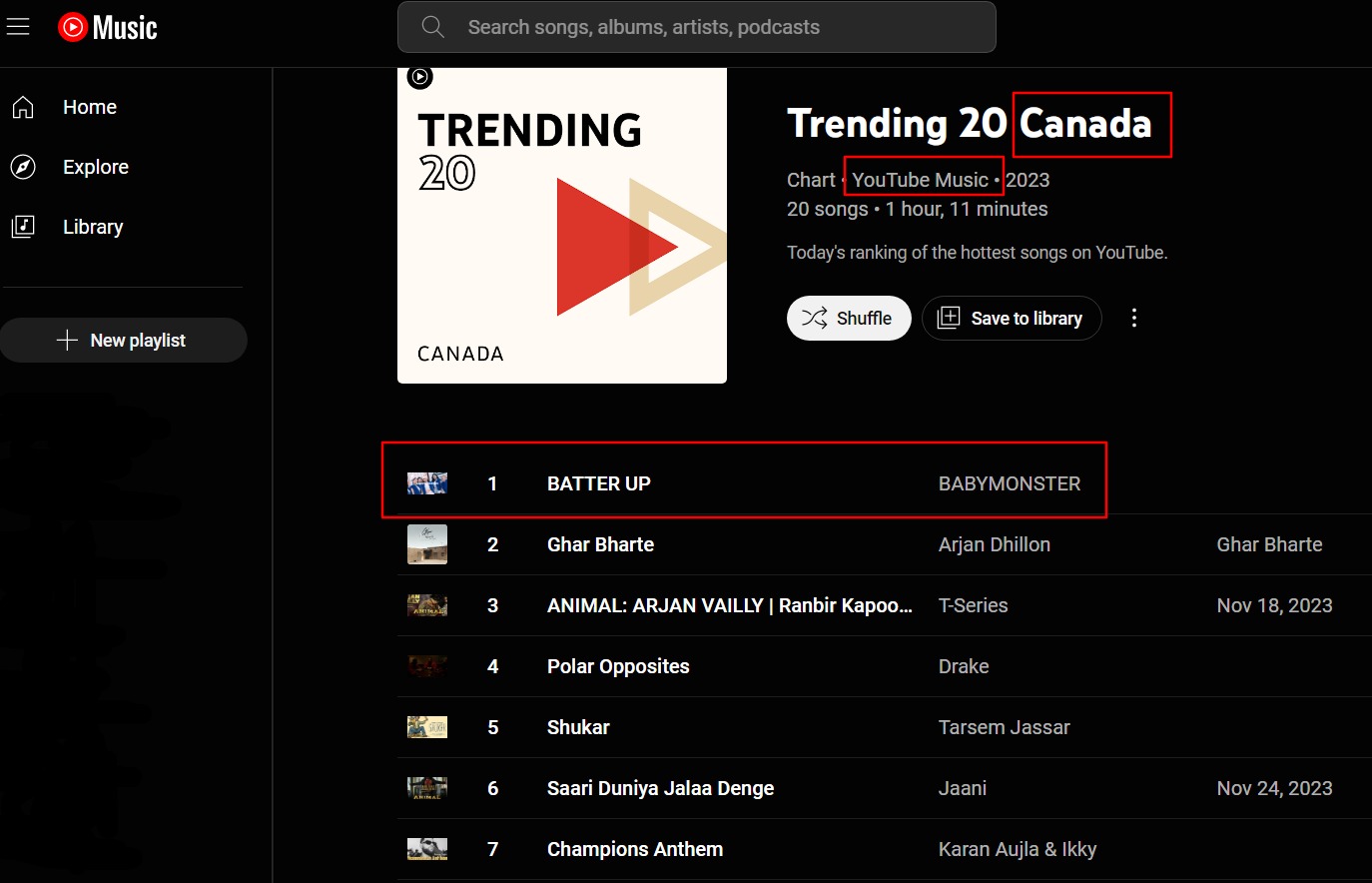
Task: Open artist Arjan Dhillon
Action: coord(995,544)
